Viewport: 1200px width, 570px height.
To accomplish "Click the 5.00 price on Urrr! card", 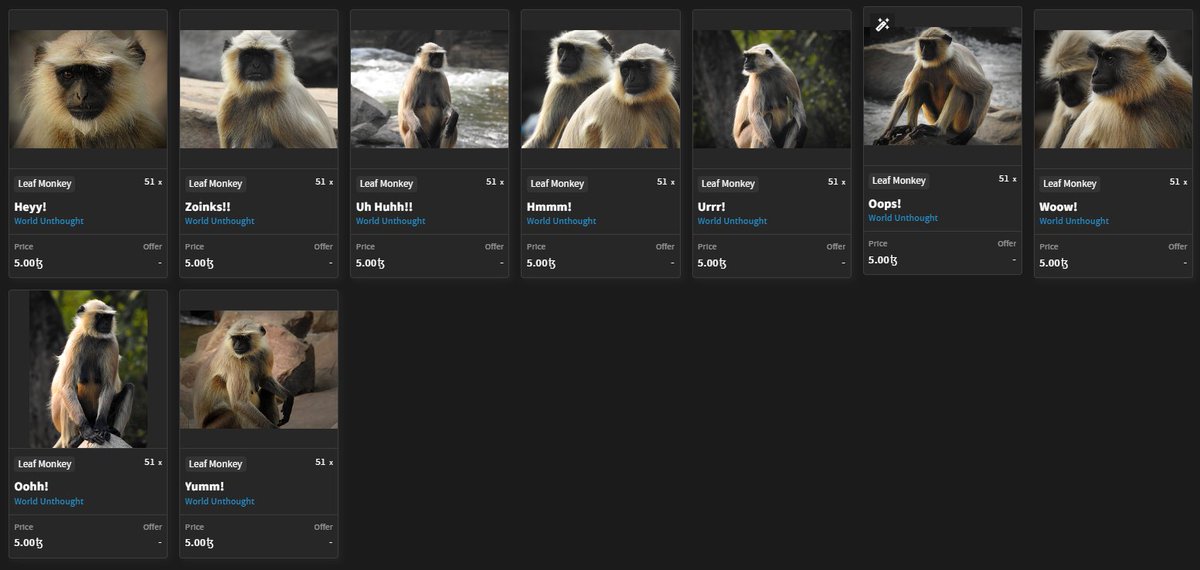I will [x=712, y=263].
